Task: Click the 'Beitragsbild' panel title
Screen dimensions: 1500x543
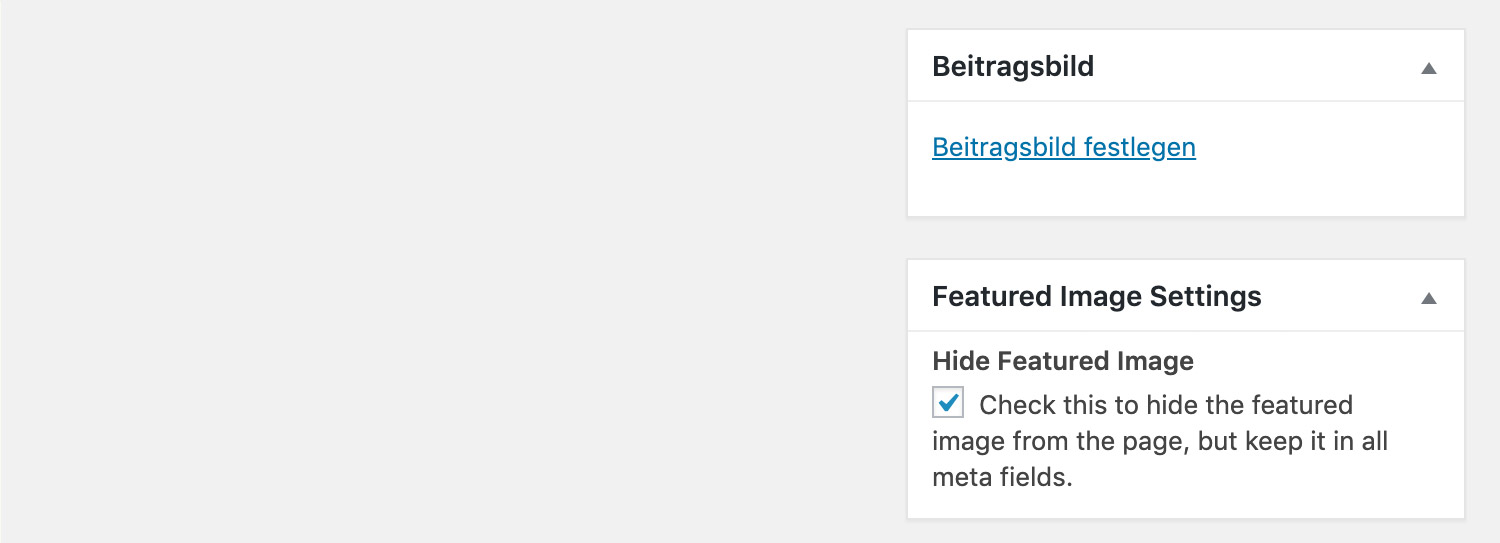Action: point(1012,67)
